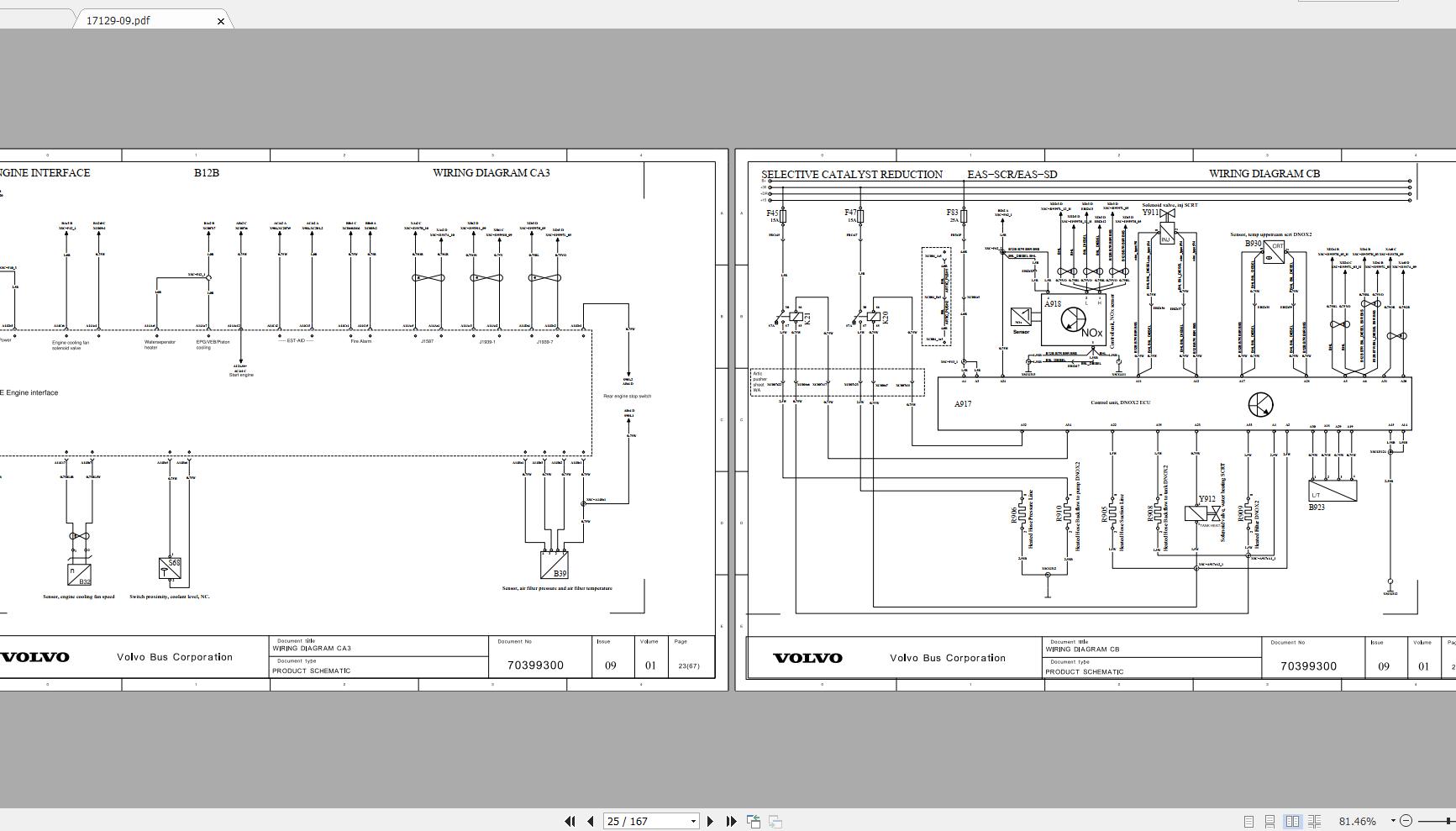Click the zoom out minus button
This screenshot has width=1456, height=831.
click(x=1406, y=821)
